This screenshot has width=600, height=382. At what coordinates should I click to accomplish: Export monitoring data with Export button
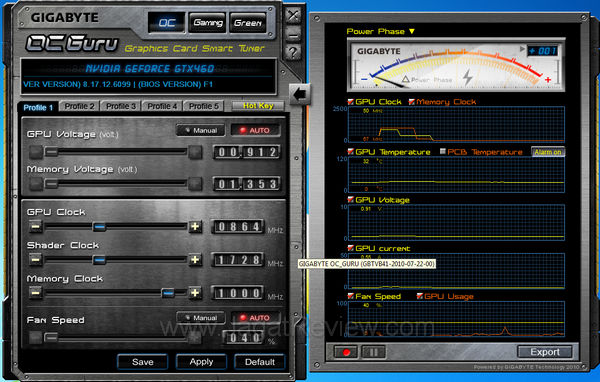(x=545, y=352)
